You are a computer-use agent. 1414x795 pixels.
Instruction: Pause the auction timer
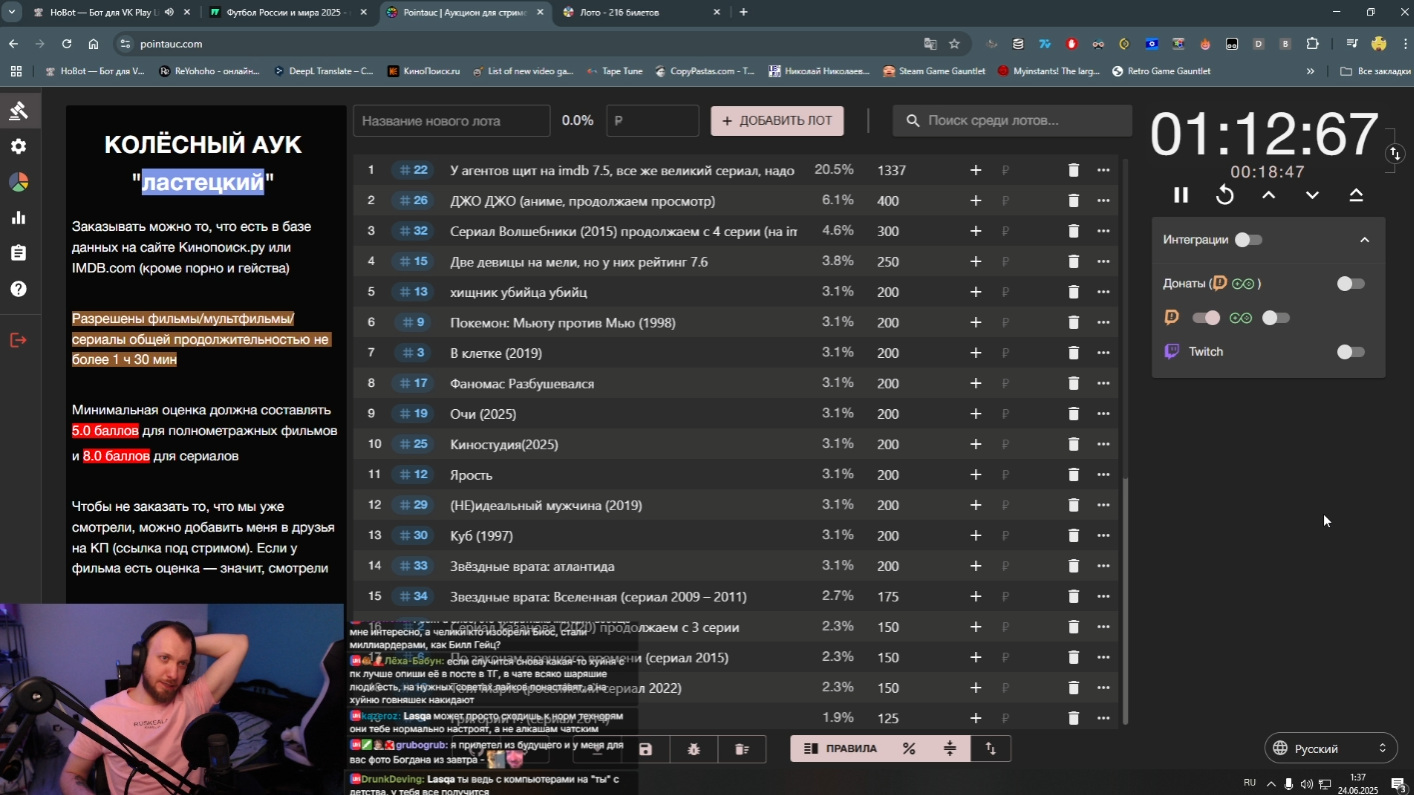coord(1181,195)
